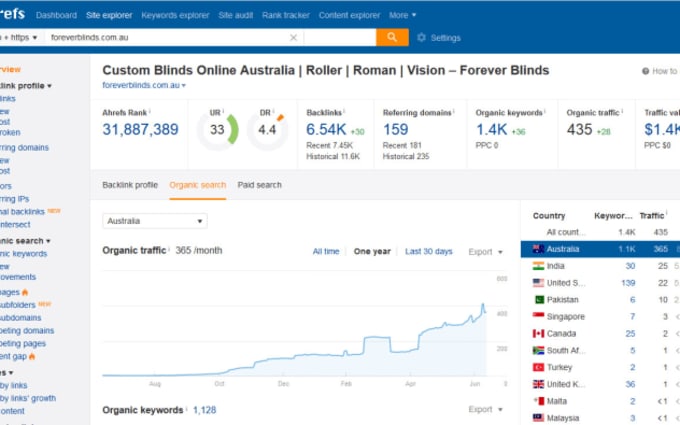Viewport: 680px width, 425px height.
Task: Show the Last 30 days traffic range
Action: (x=428, y=252)
